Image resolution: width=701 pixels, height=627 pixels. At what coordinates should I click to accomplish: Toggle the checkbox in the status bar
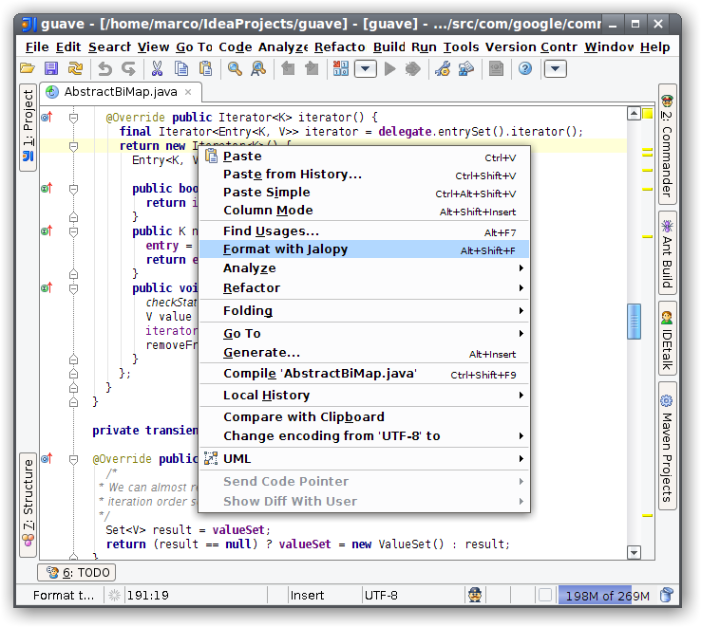tap(545, 595)
